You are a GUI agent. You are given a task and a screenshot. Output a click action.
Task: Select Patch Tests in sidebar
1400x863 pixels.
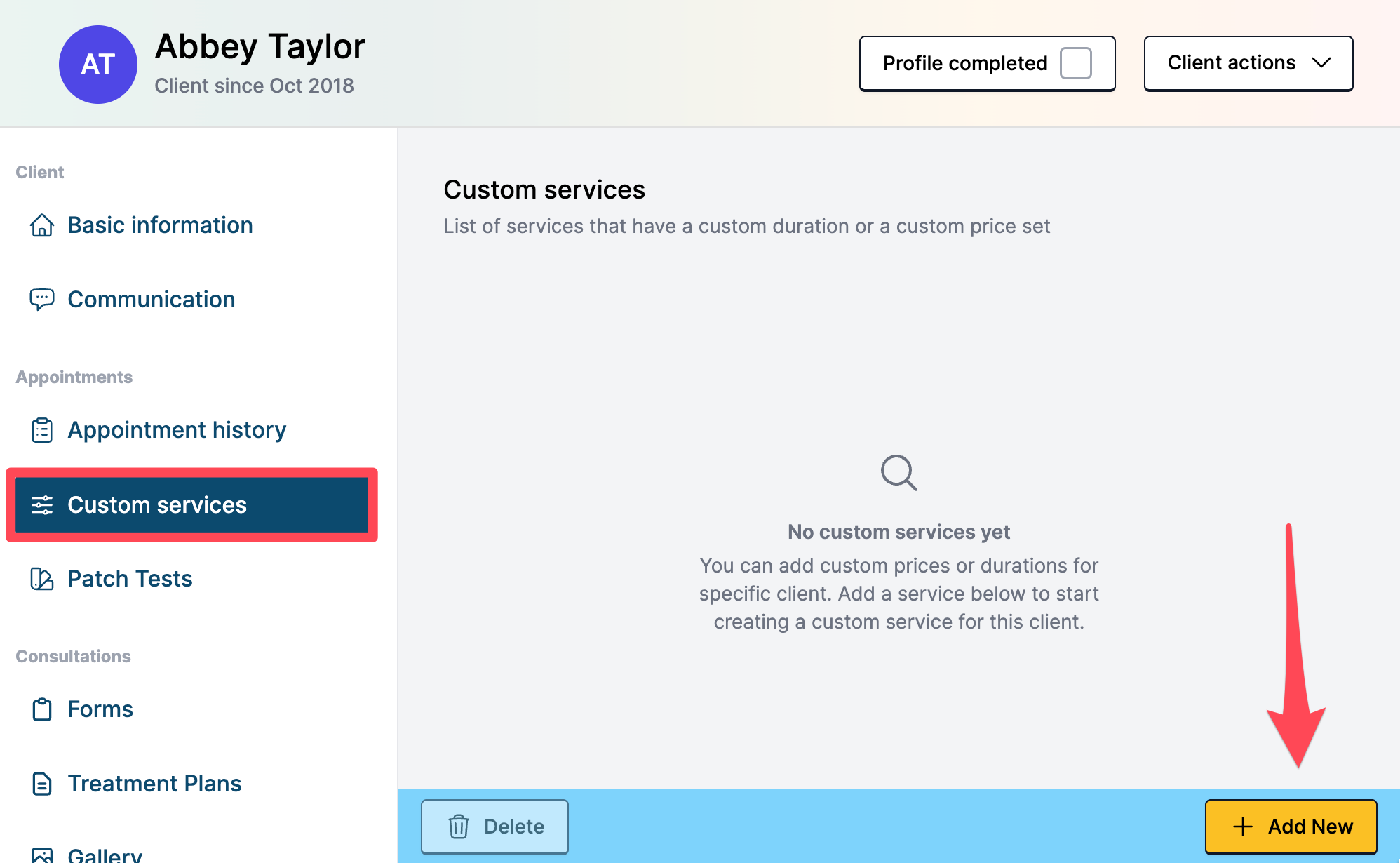point(130,579)
